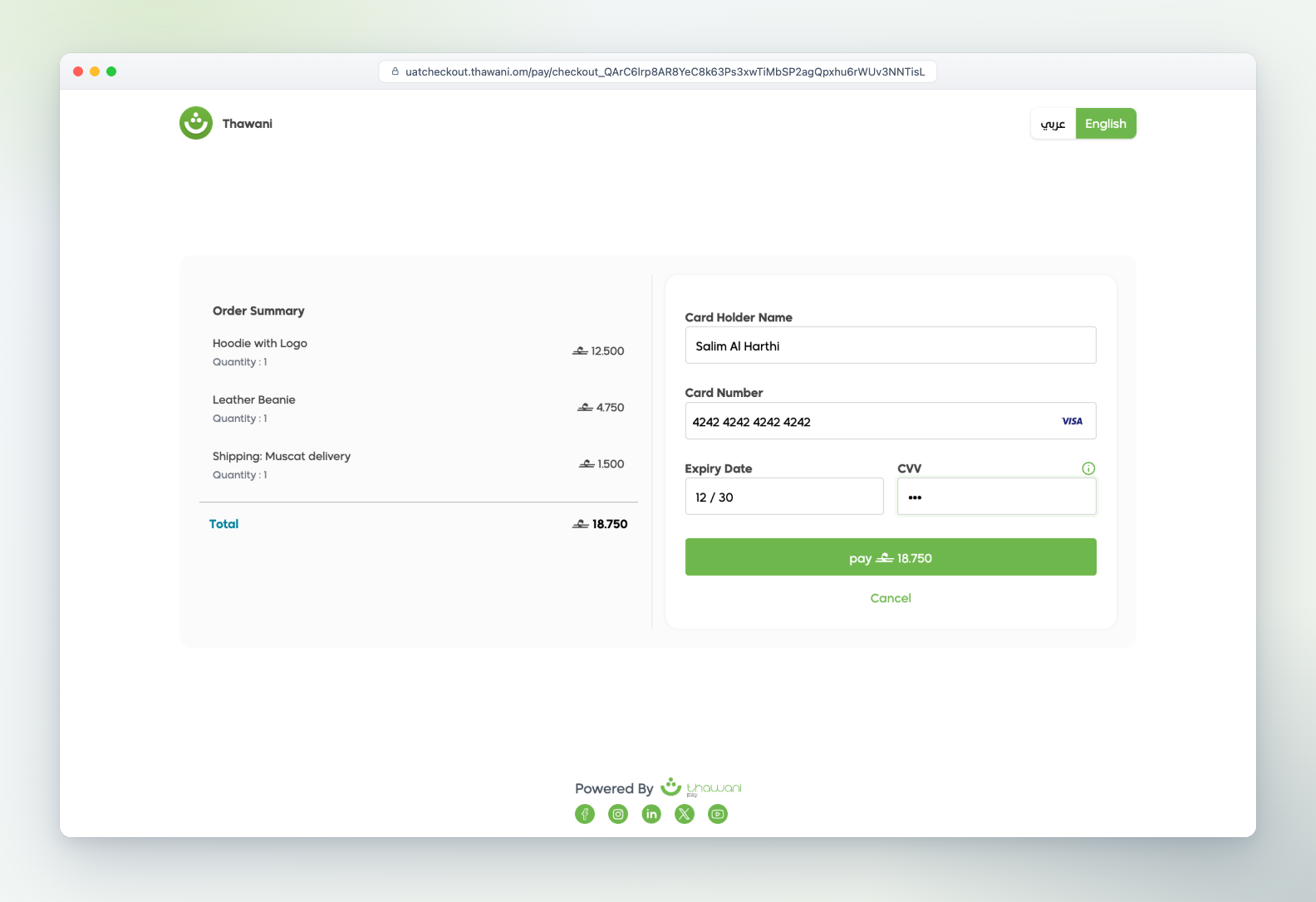Open the LinkedIn footer icon
Viewport: 1316px width, 902px height.
click(651, 814)
